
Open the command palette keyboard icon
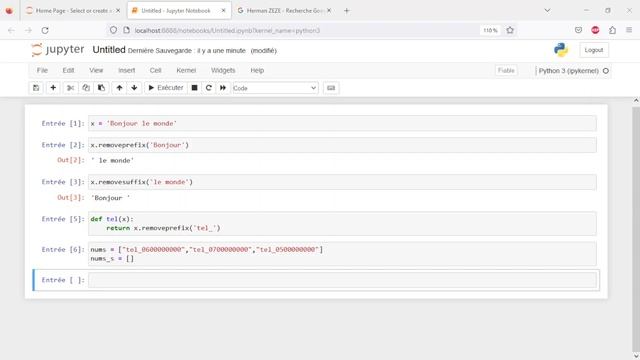(x=331, y=88)
